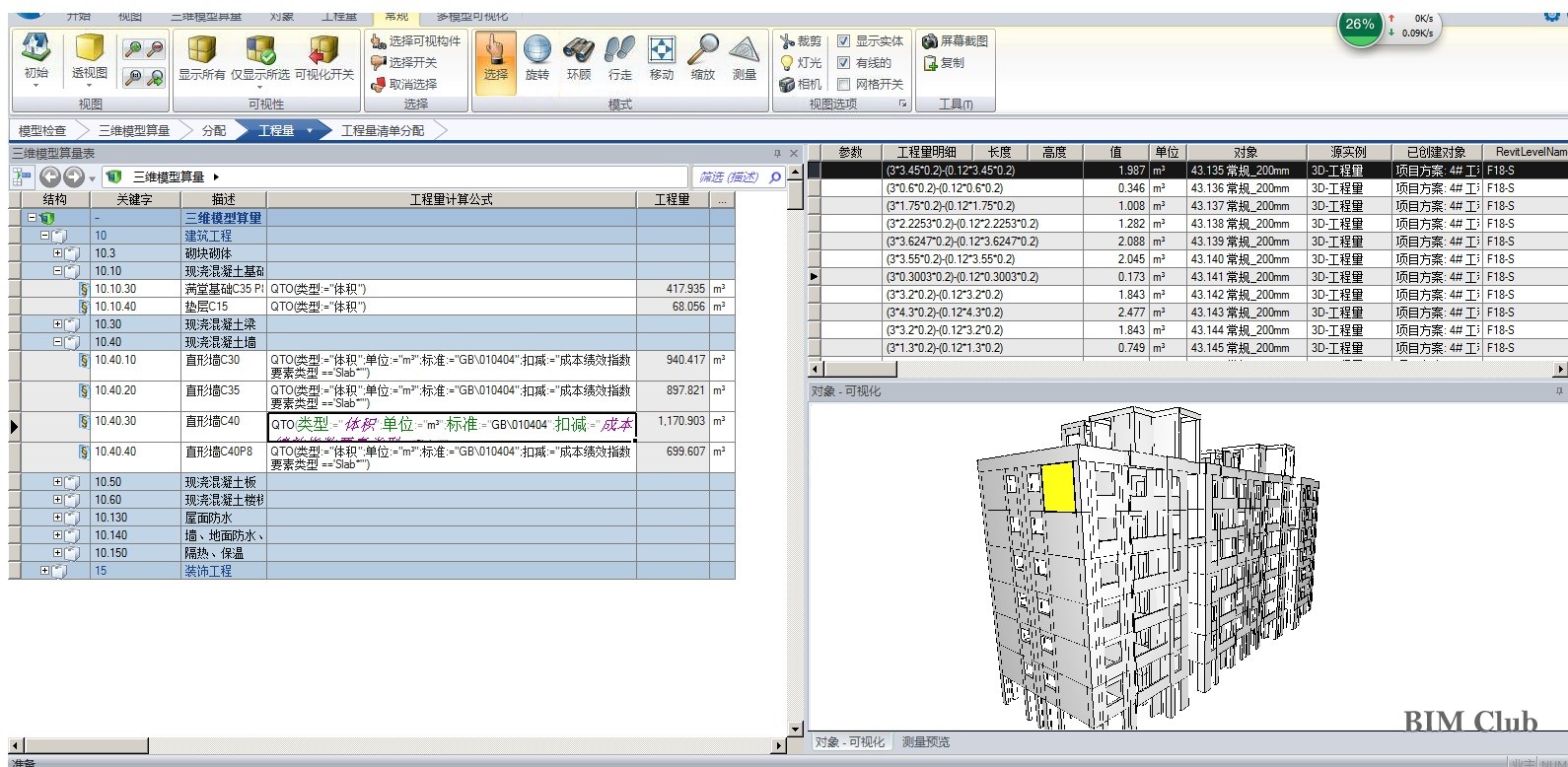1568x767 pixels.
Task: Collapse the root 三维模型算量 tree node
Action: tap(32, 218)
